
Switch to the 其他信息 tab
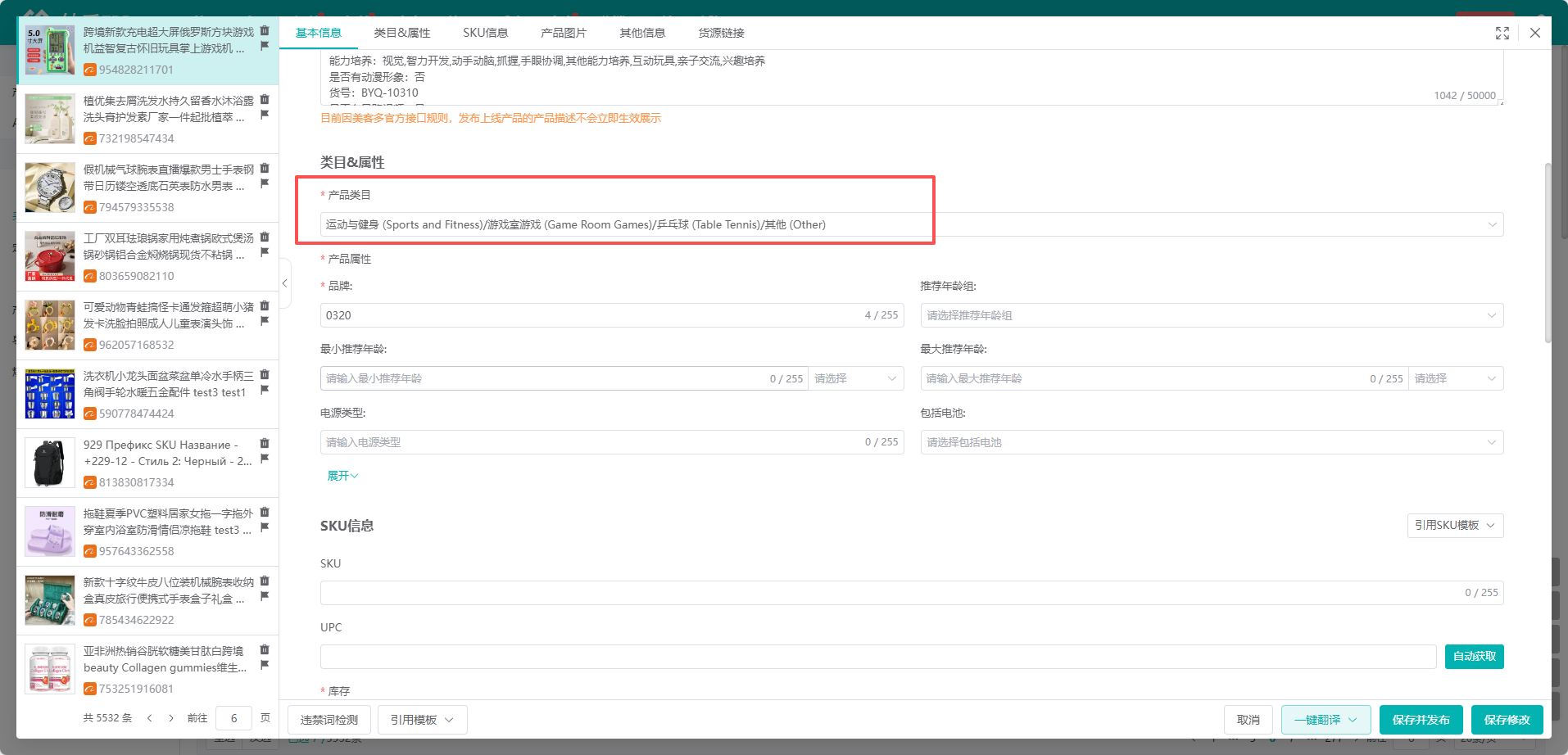[642, 33]
